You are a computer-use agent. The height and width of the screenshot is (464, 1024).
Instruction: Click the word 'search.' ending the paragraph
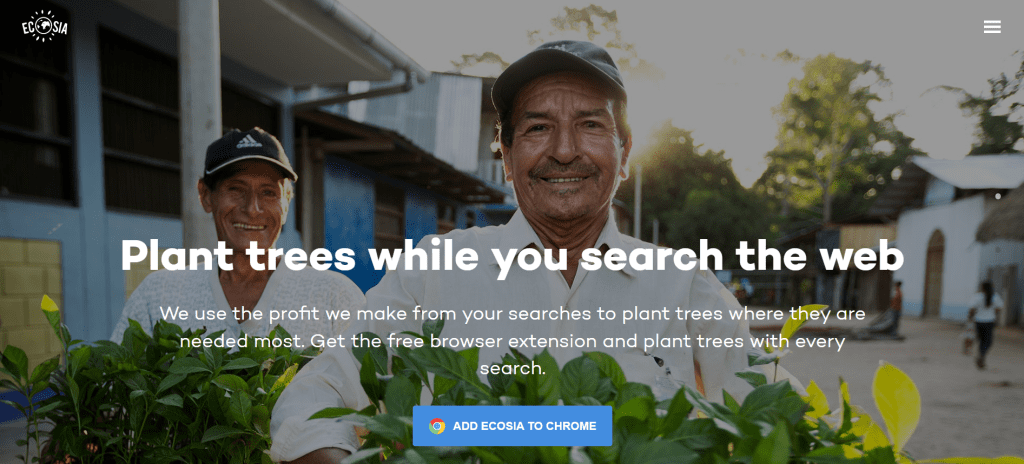512,369
